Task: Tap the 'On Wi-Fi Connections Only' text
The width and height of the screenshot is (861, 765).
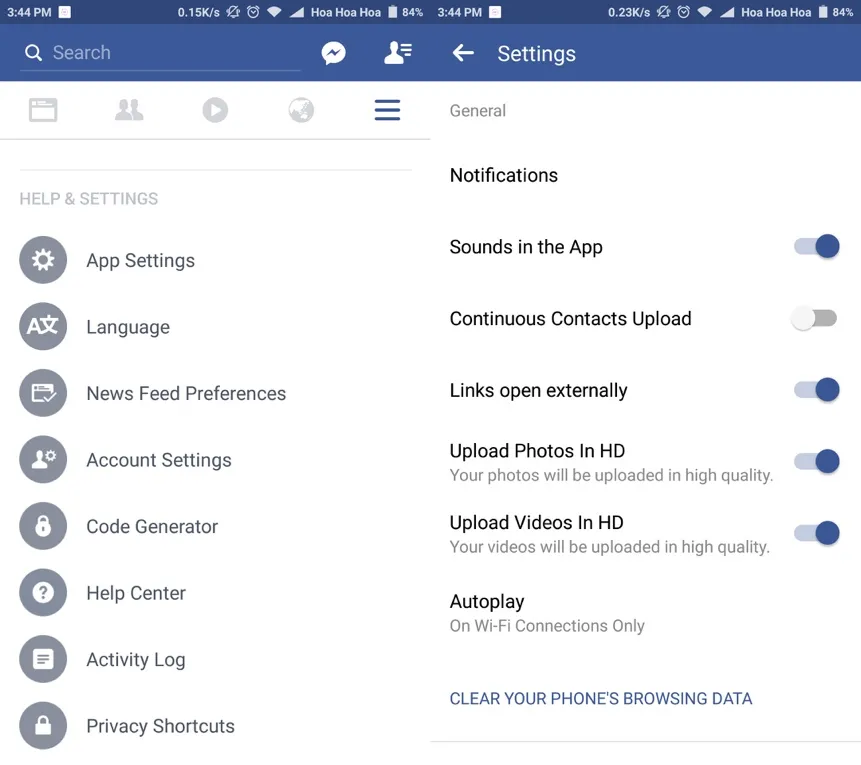Action: tap(547, 626)
